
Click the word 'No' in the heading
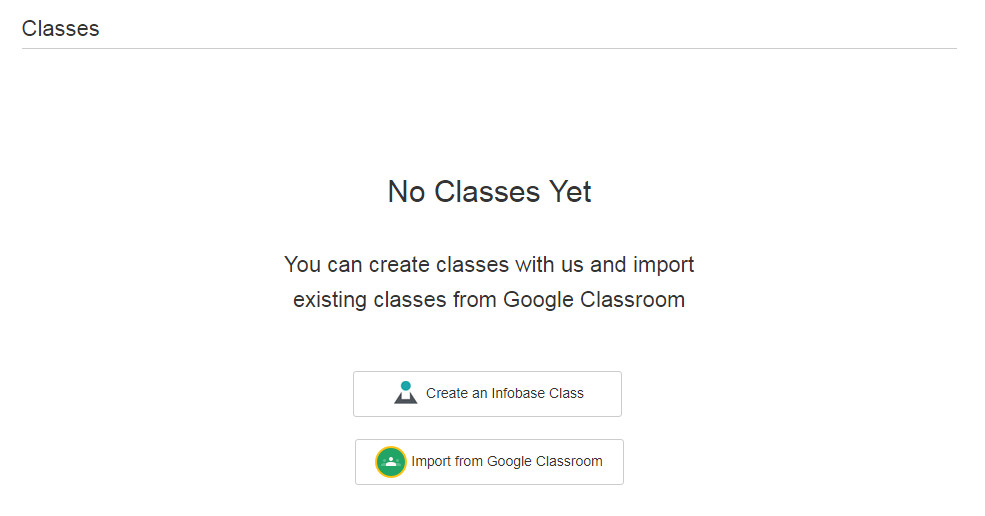pyautogui.click(x=406, y=191)
